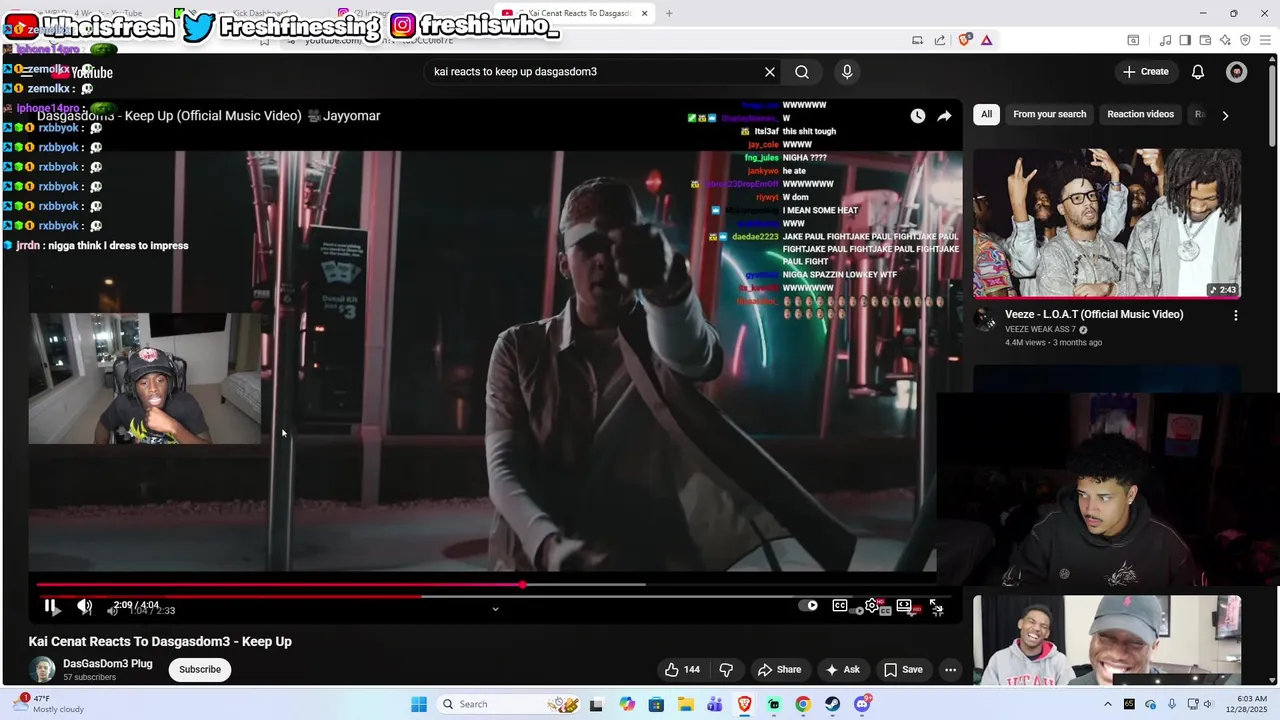Open Veeze L.O.A.T video thumbnail
This screenshot has height=720, width=1280.
coord(1107,223)
